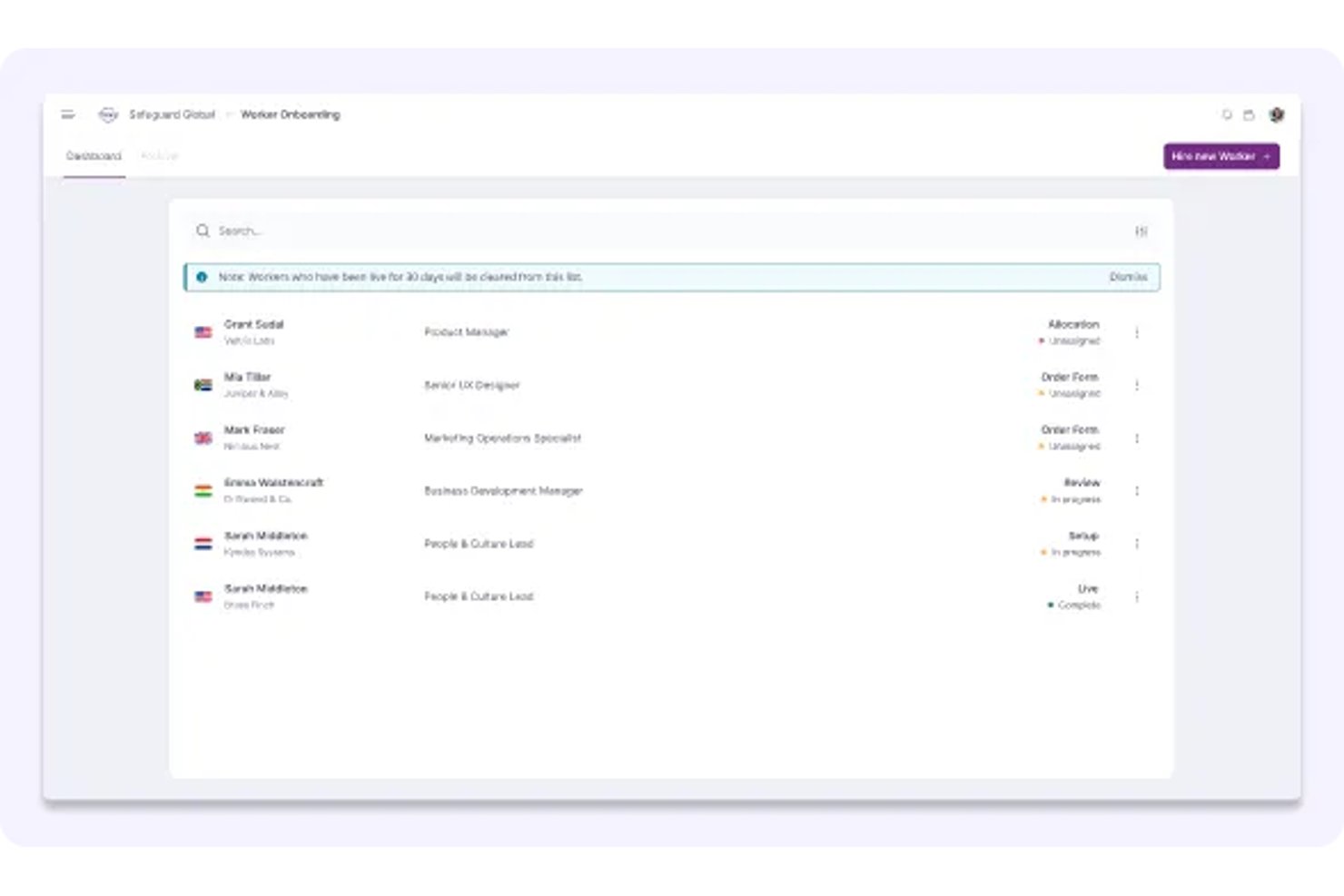
Task: Open three-dot menu for the Live status row
Action: (x=1137, y=596)
